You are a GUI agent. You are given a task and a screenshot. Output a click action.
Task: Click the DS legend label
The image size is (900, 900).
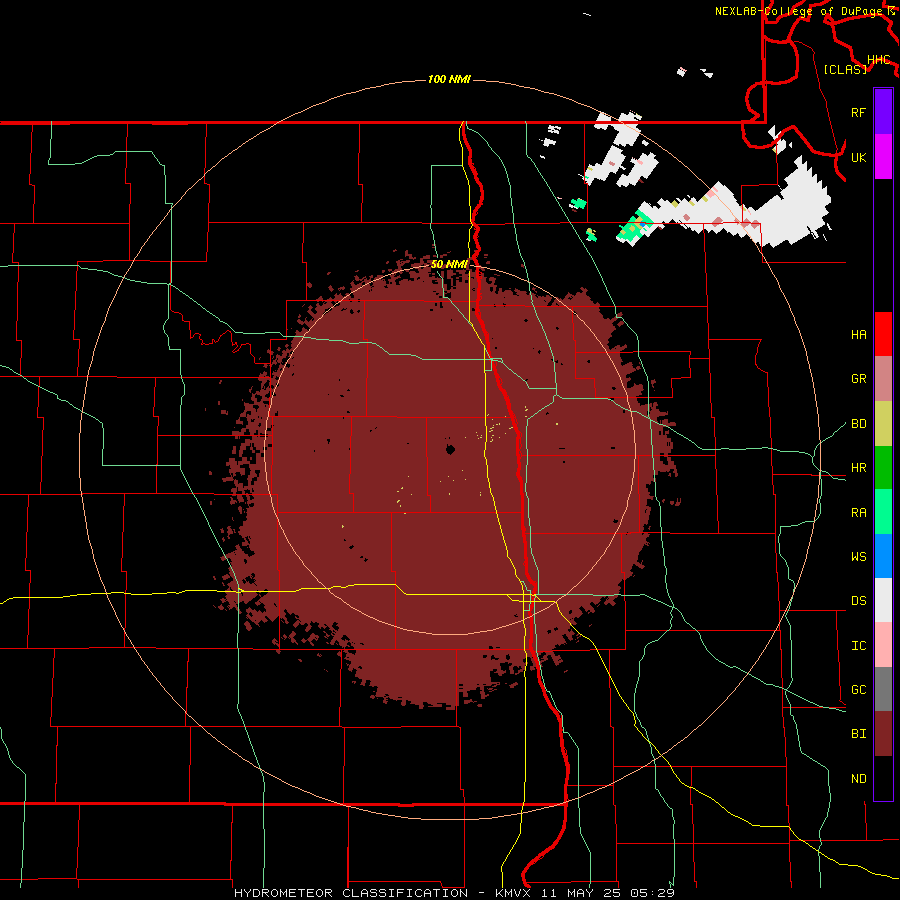tap(858, 600)
